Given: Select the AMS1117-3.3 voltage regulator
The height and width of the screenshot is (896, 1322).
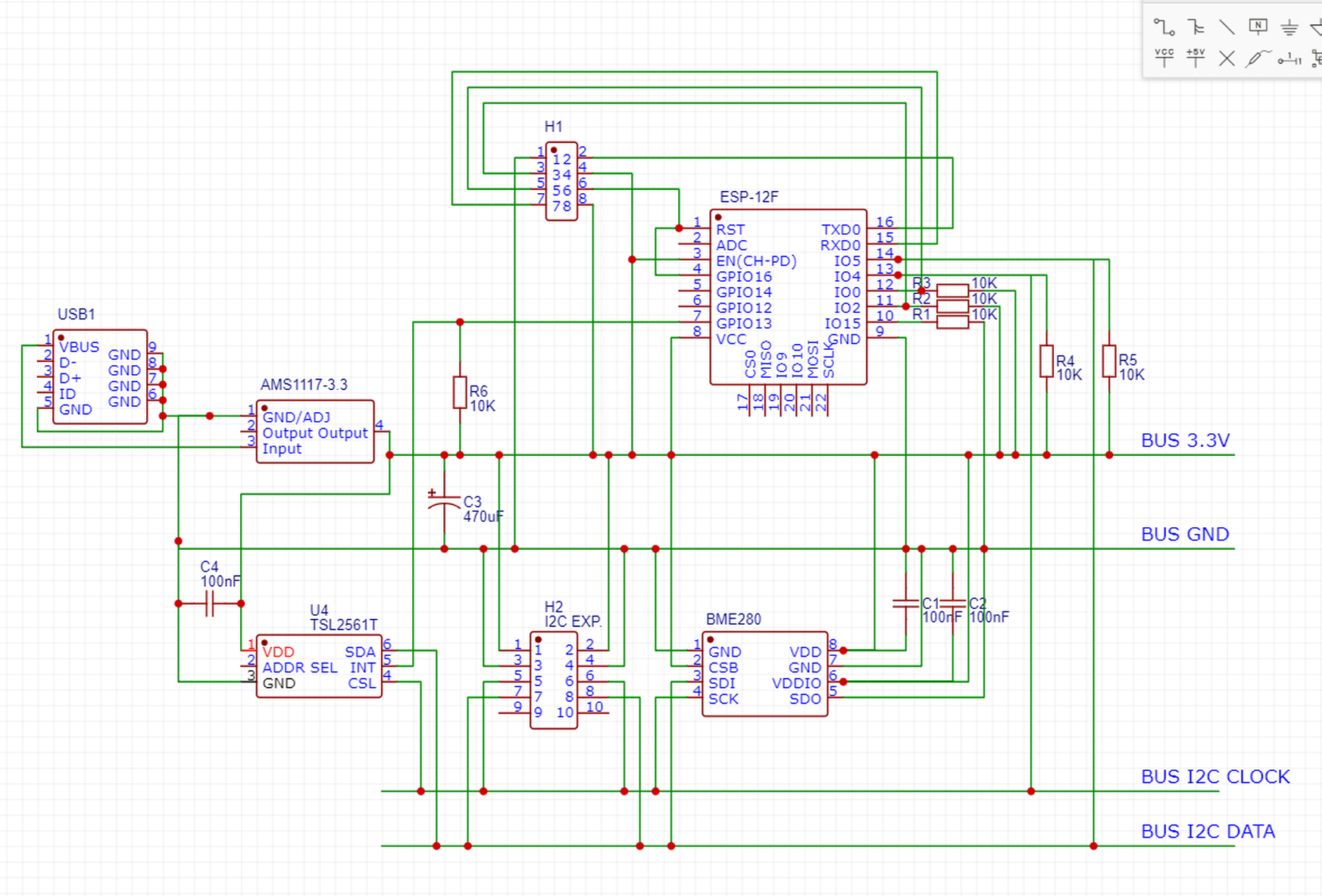Looking at the screenshot, I should 314,432.
